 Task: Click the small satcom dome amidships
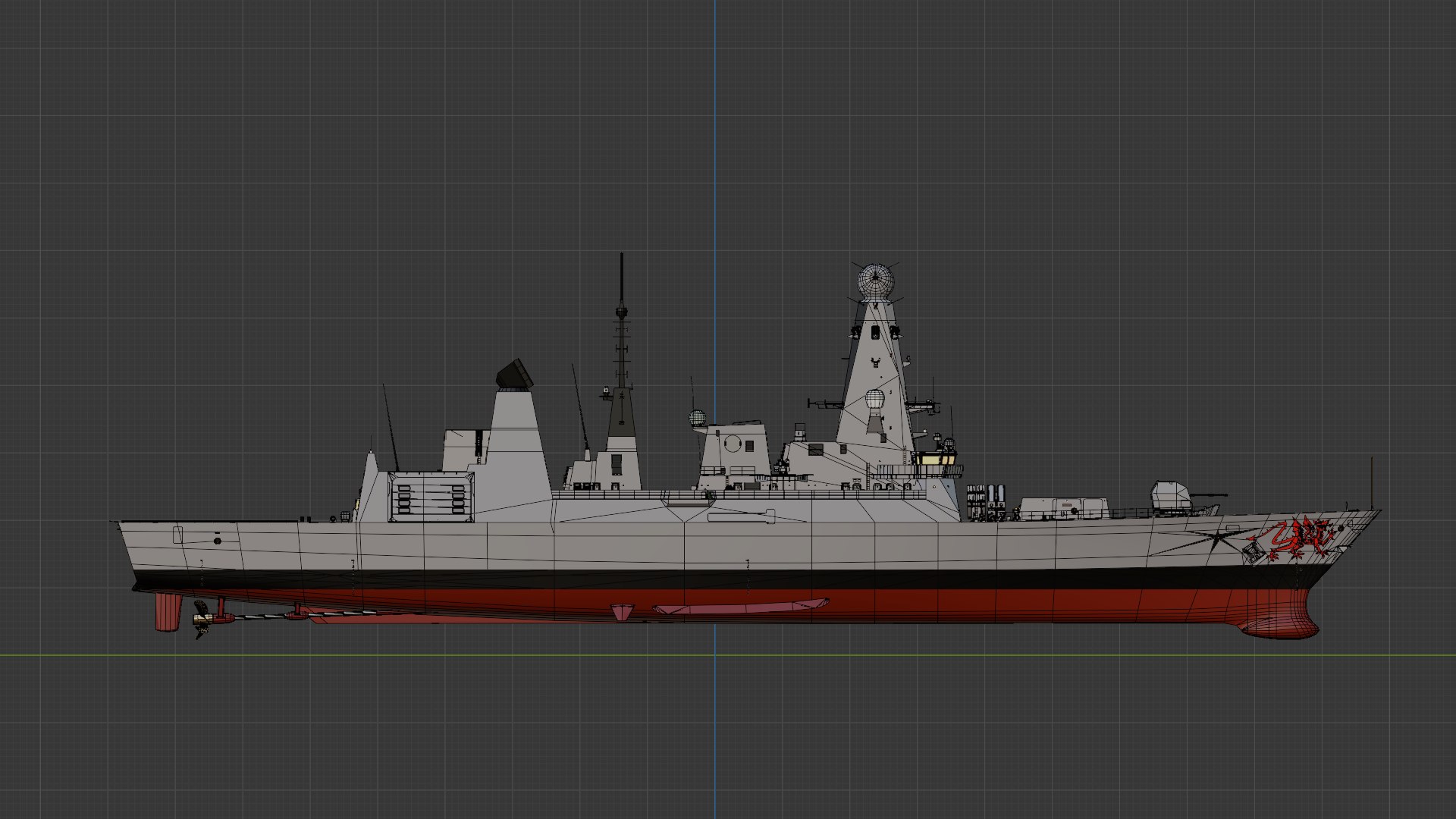point(697,418)
